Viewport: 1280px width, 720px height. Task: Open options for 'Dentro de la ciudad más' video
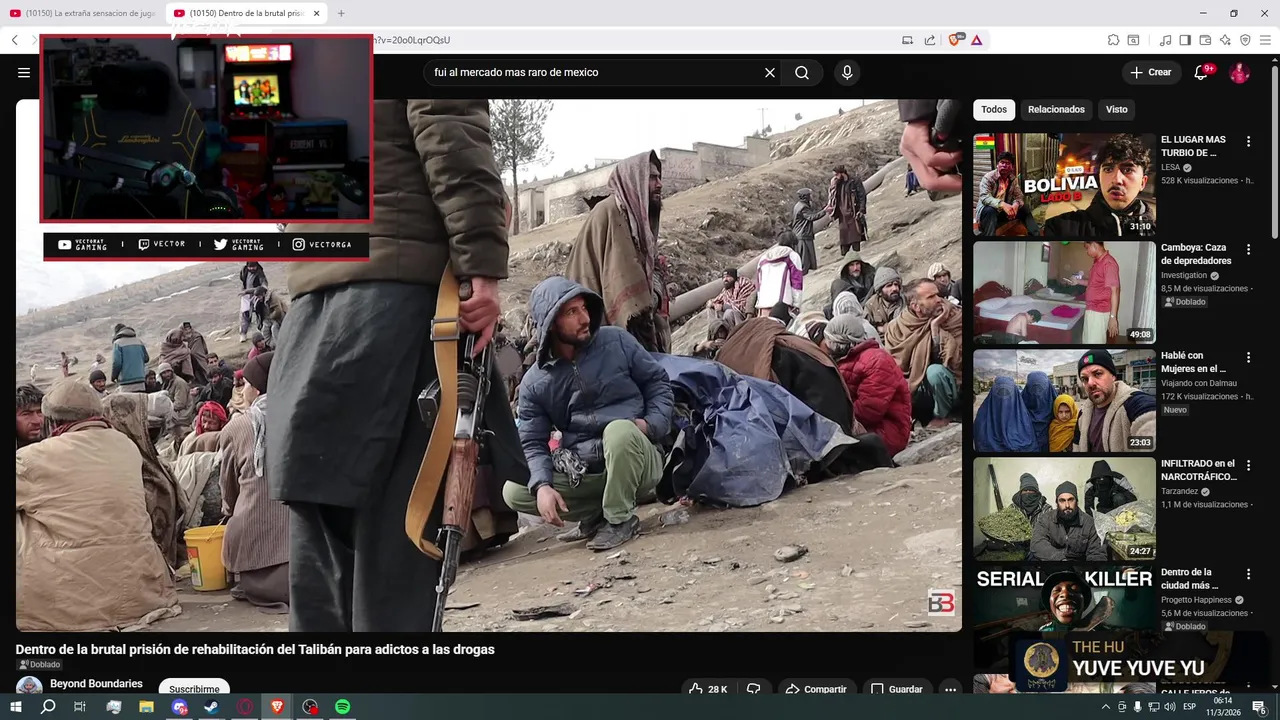(1248, 574)
